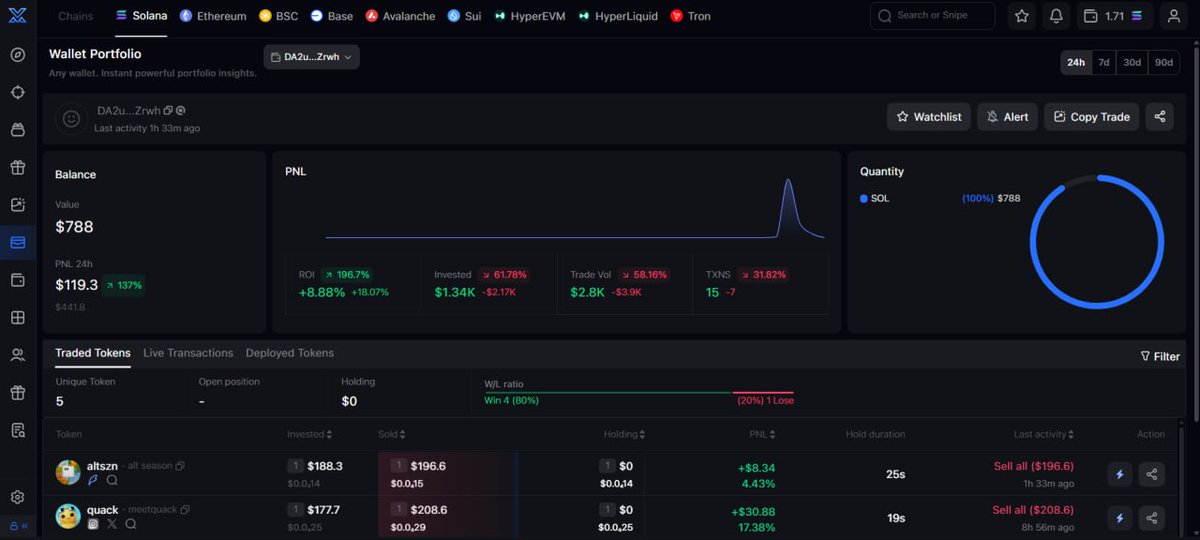Switch to Solana chain tab

141,16
